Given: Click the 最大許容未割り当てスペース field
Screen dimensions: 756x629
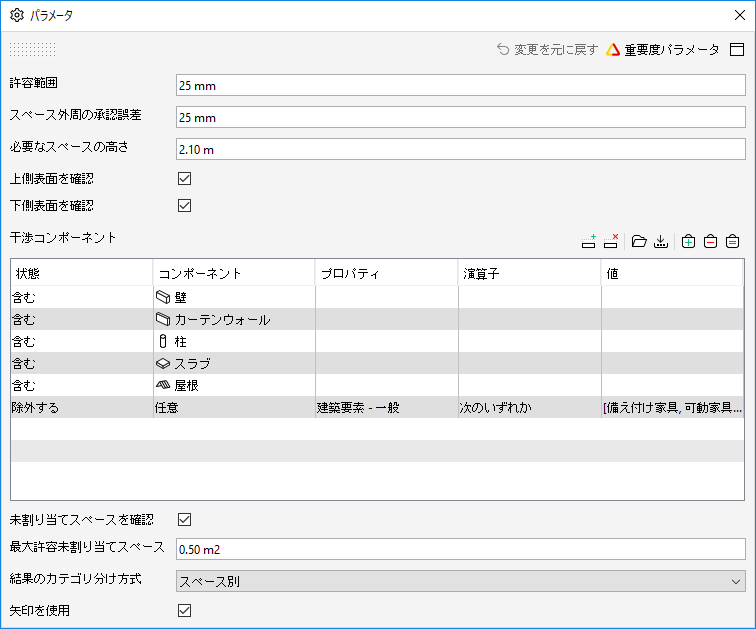Looking at the screenshot, I should click(460, 549).
